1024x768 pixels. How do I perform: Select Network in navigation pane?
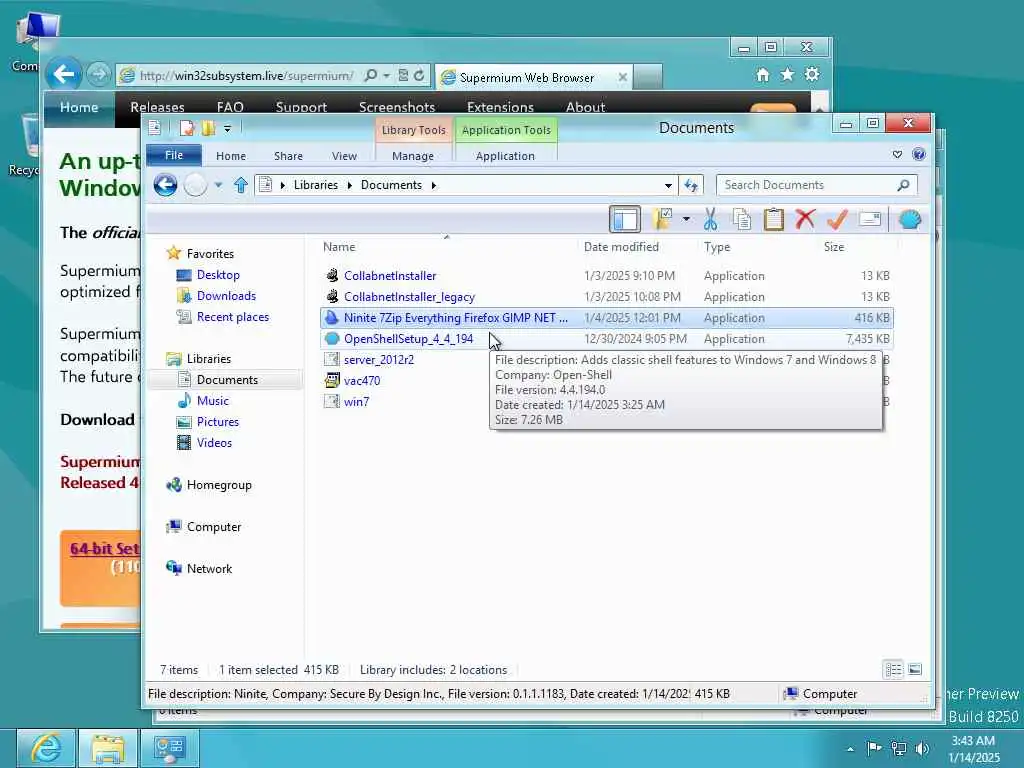point(209,569)
